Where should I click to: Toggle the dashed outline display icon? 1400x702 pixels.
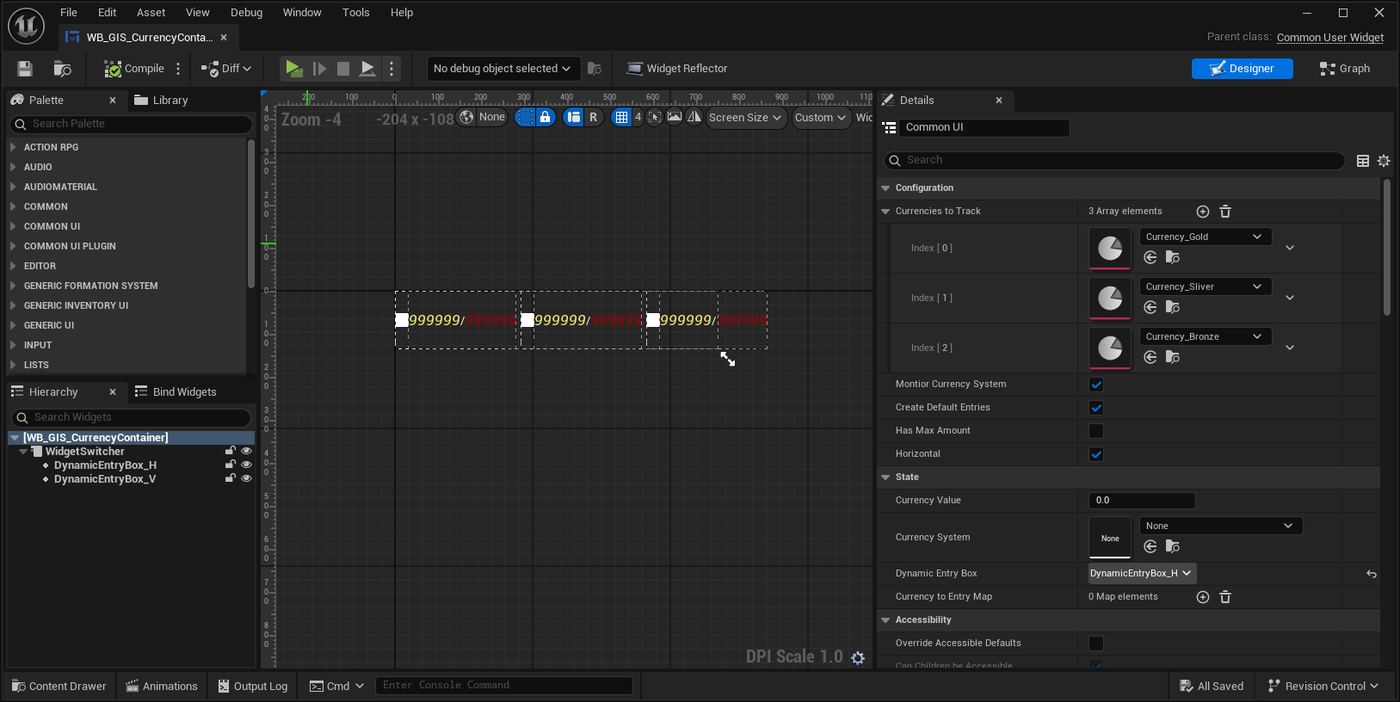(x=525, y=117)
